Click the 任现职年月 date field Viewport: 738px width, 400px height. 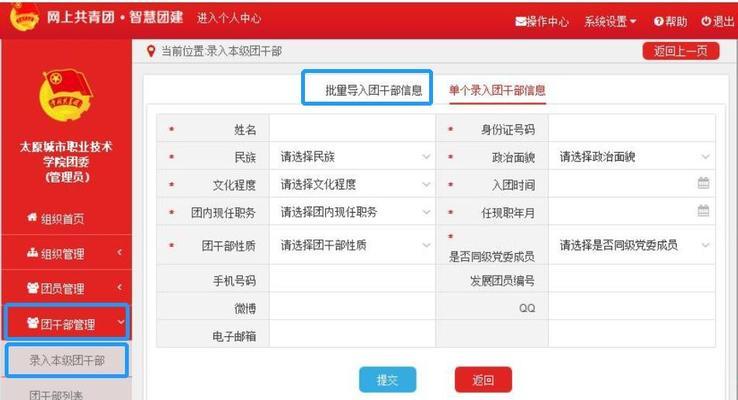click(632, 212)
